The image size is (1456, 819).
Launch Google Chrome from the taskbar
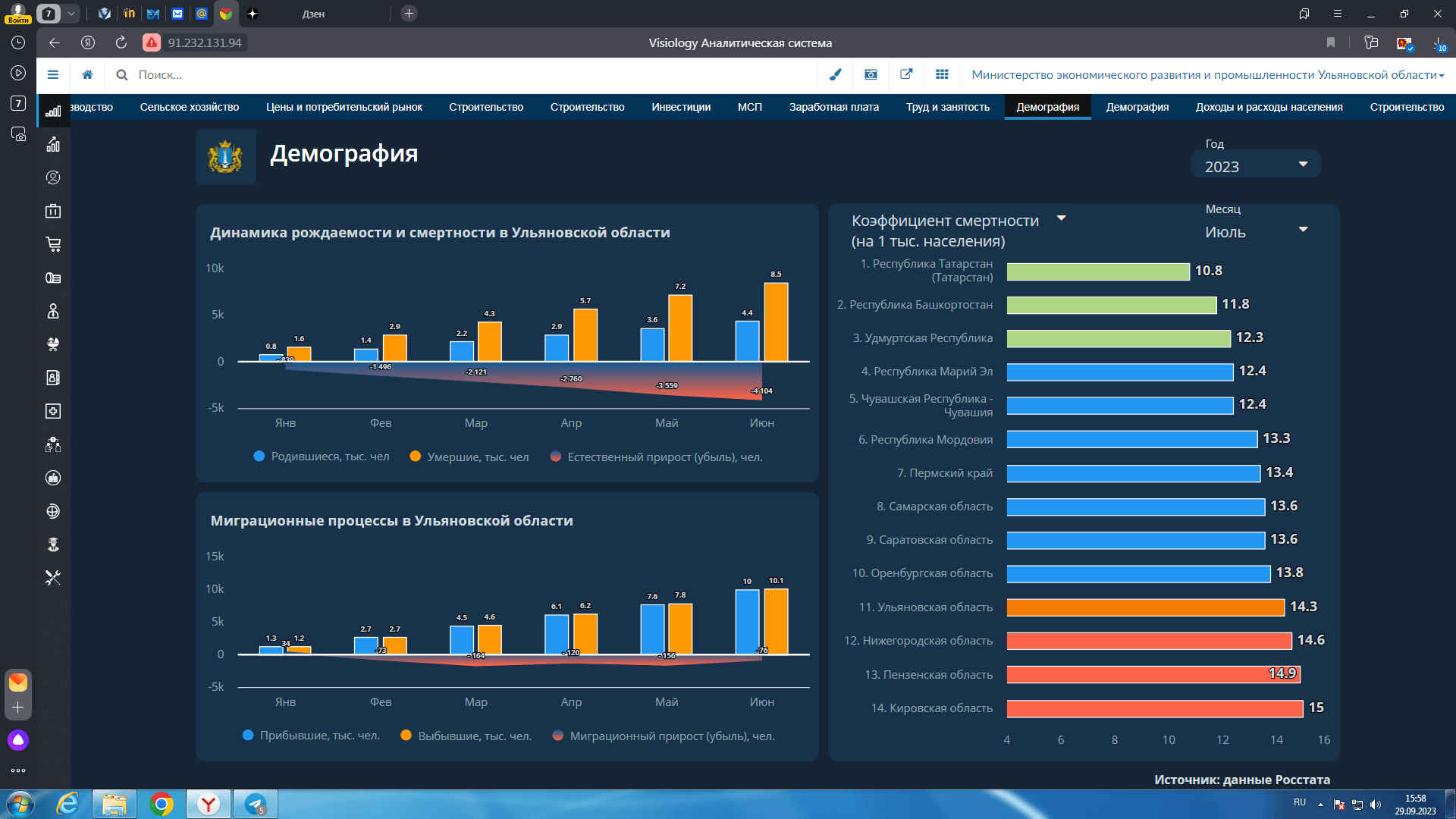pos(162,804)
